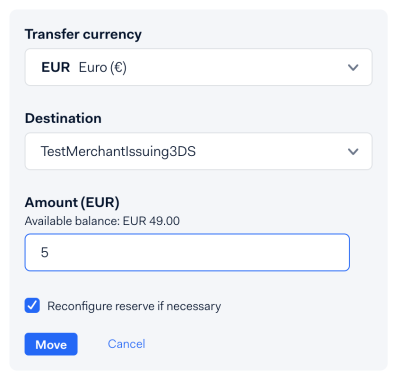400x381 pixels.
Task: Select the bold EUR currency code
Action: point(56,67)
